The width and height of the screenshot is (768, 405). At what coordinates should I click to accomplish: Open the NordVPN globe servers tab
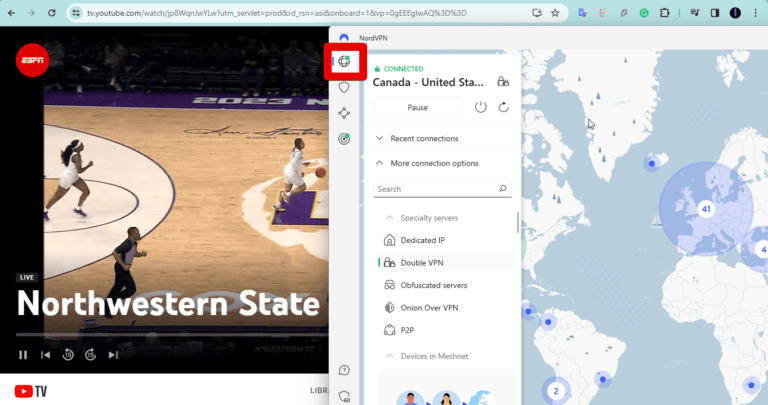click(x=344, y=62)
